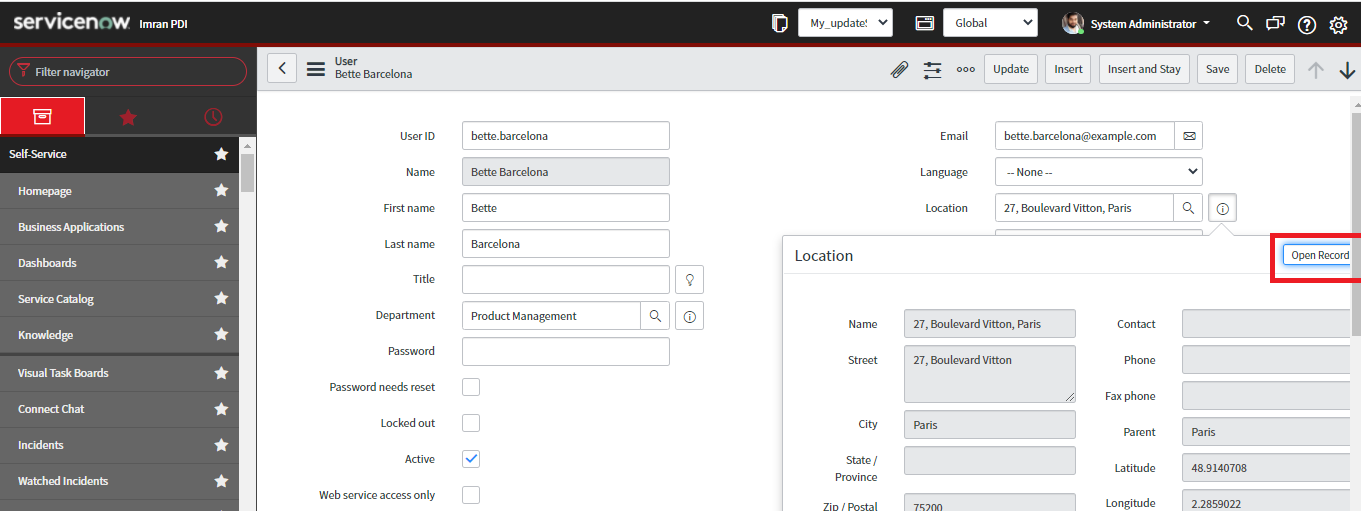Click the Password input field
1361x511 pixels.
click(566, 352)
